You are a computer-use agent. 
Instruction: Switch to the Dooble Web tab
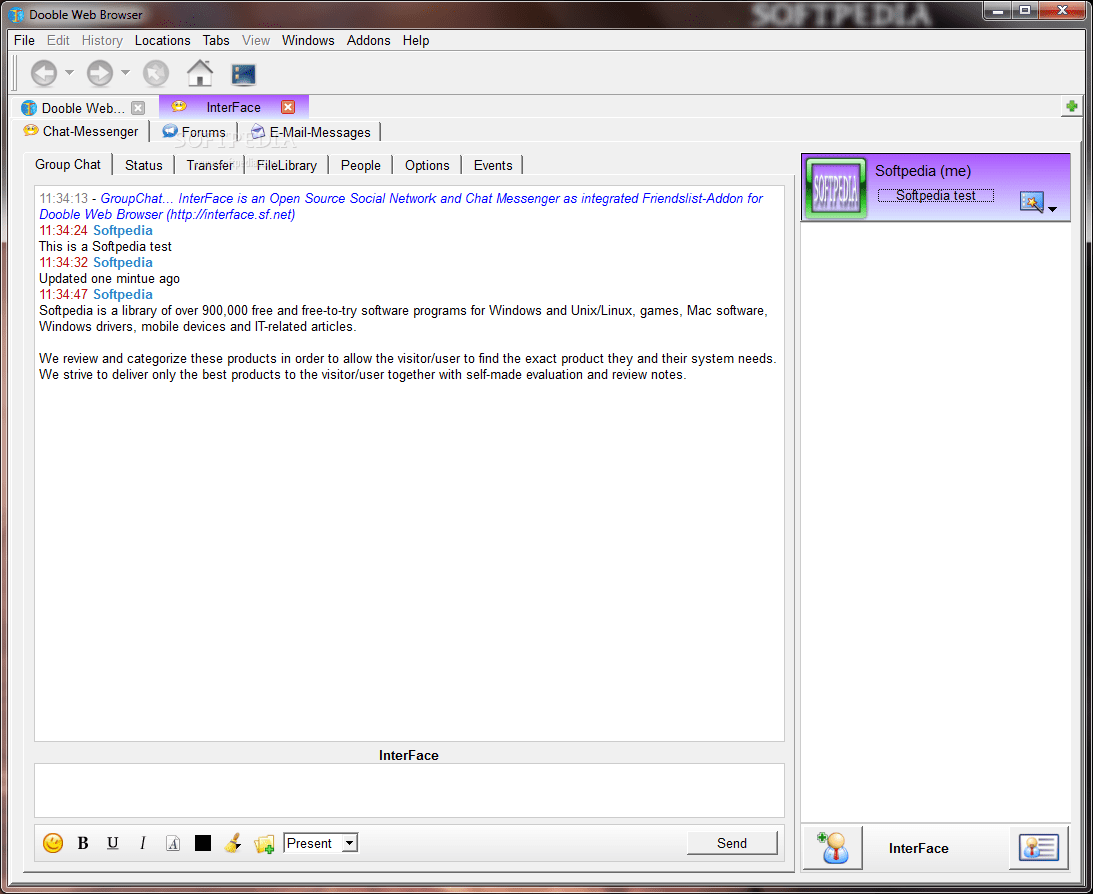point(82,108)
